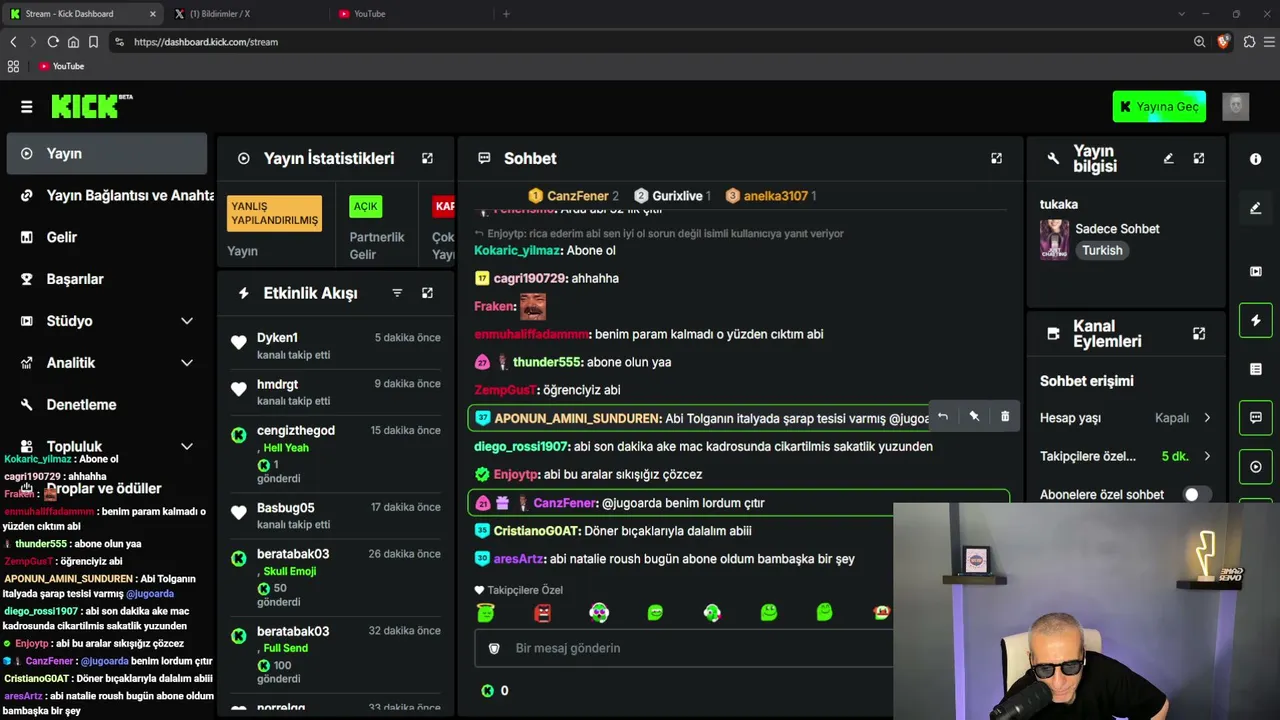1280x720 pixels.
Task: Switch to the YouTube browser tab
Action: click(x=411, y=14)
